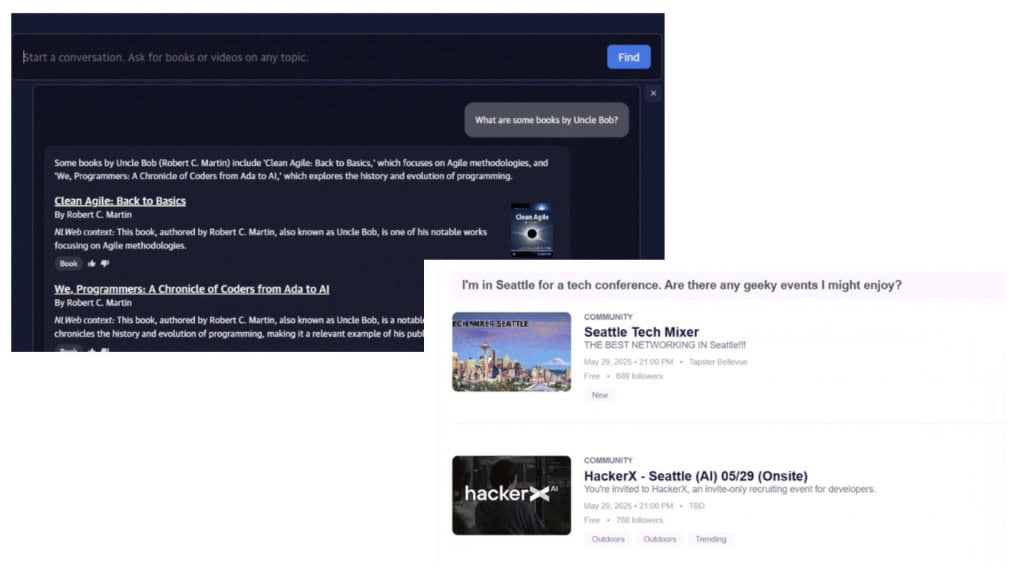Click 'THE BEST NETWORKING IN Seattle!!!' subtitle
The width and height of the screenshot is (1024, 576).
pos(665,345)
